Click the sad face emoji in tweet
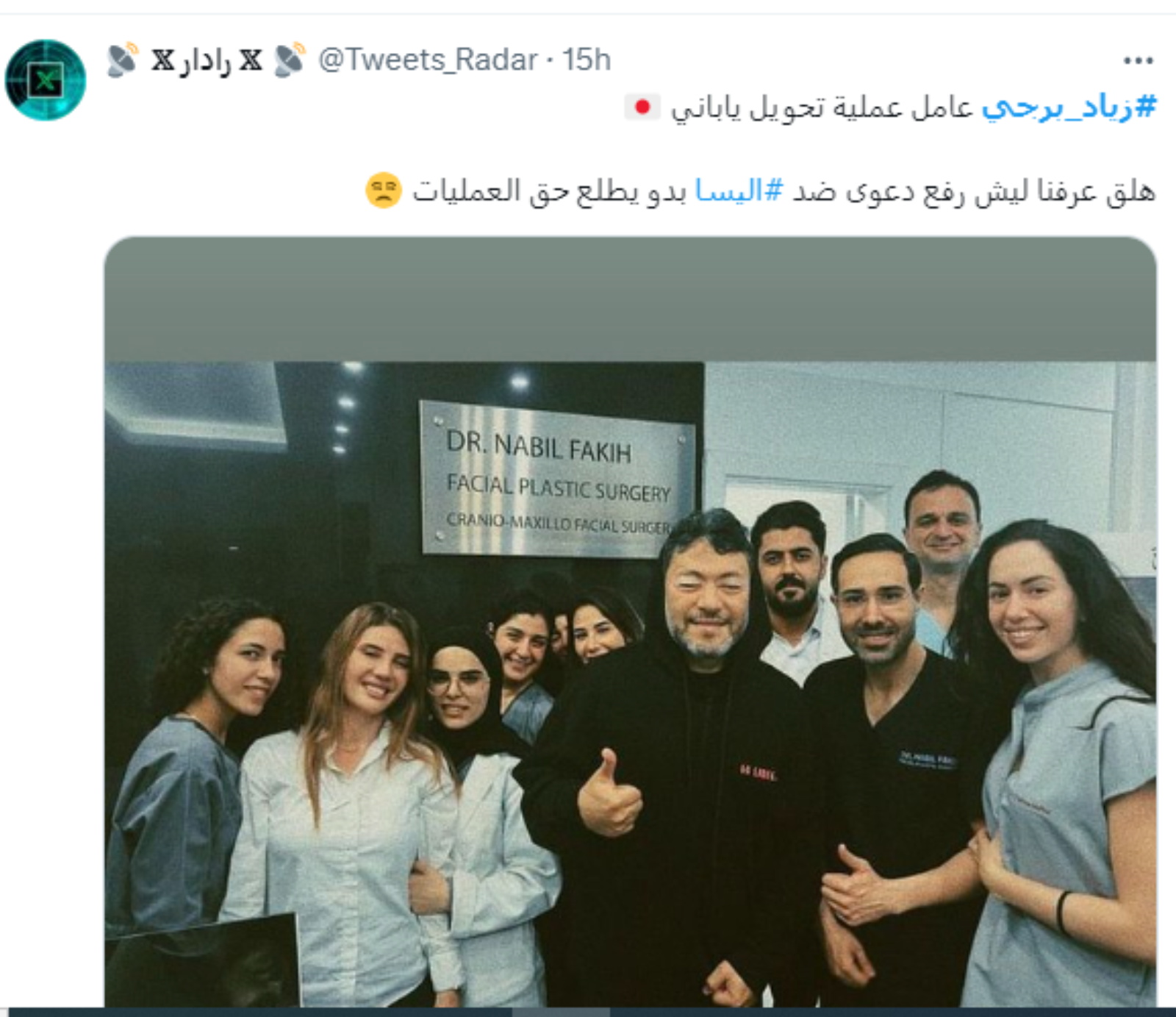 [x=383, y=190]
